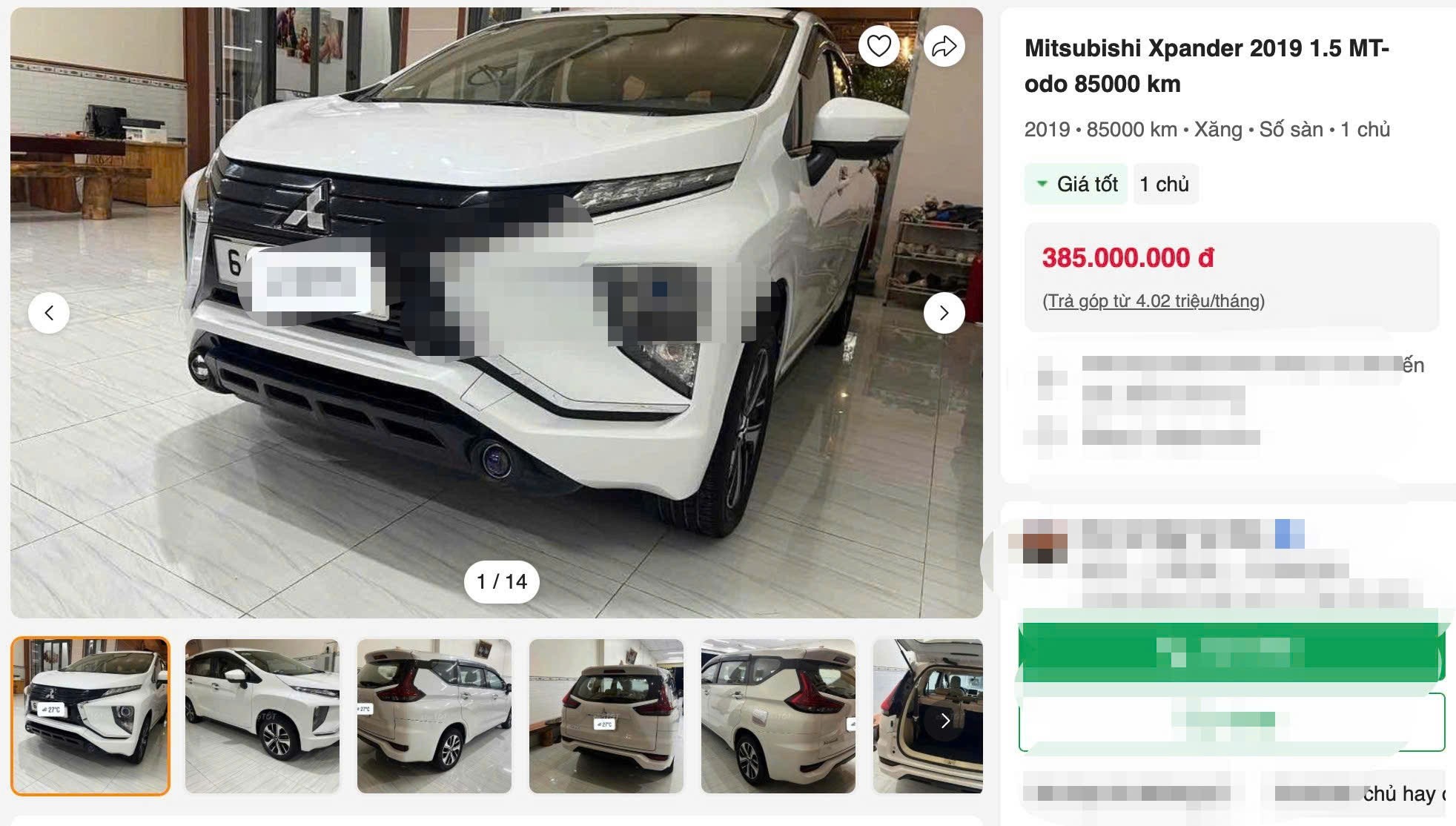This screenshot has width=1456, height=826.
Task: Open the seller avatar profile
Action: coord(1045,541)
